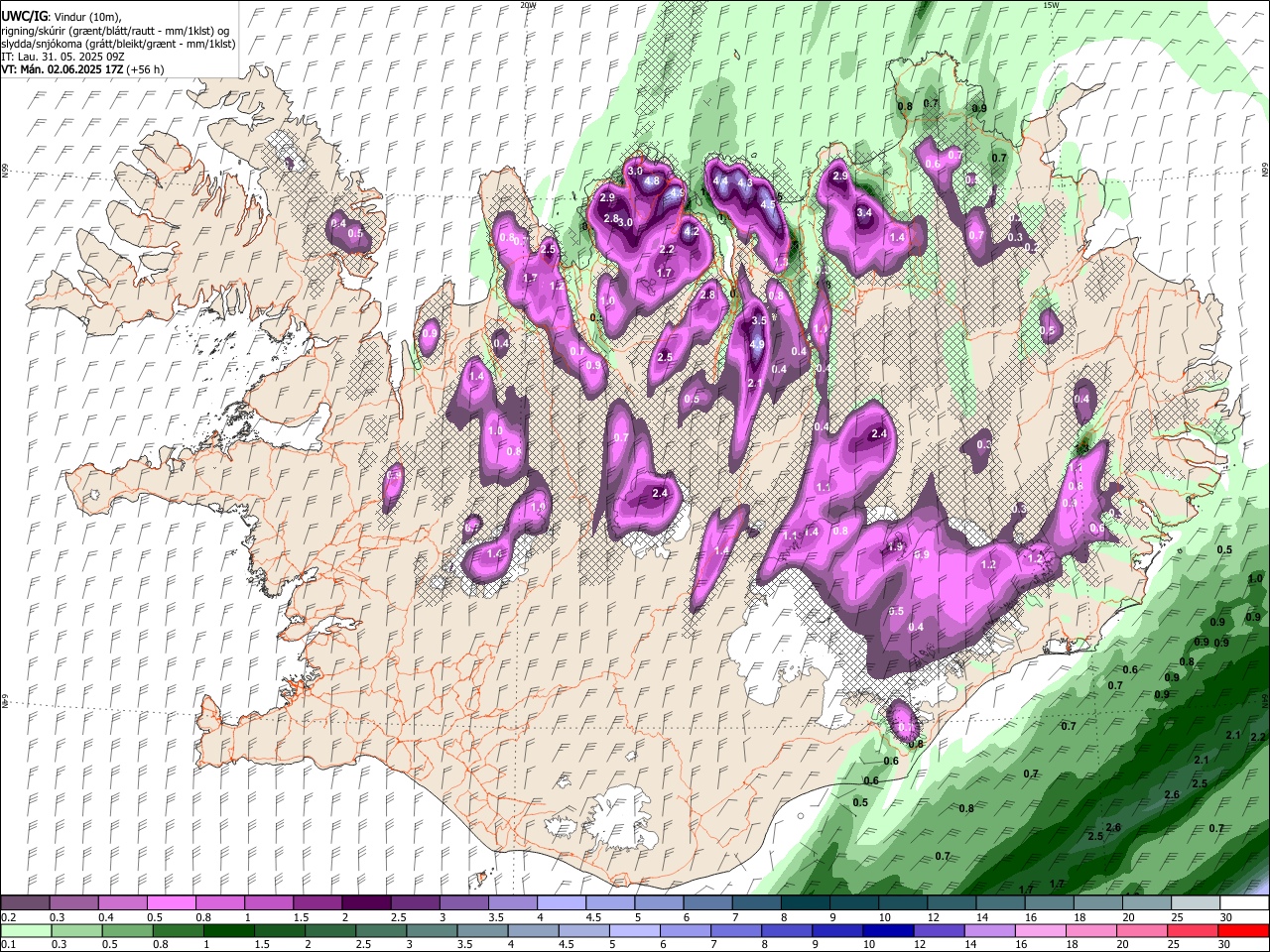
Task: Click the 15W longitude label
Action: (x=1051, y=5)
